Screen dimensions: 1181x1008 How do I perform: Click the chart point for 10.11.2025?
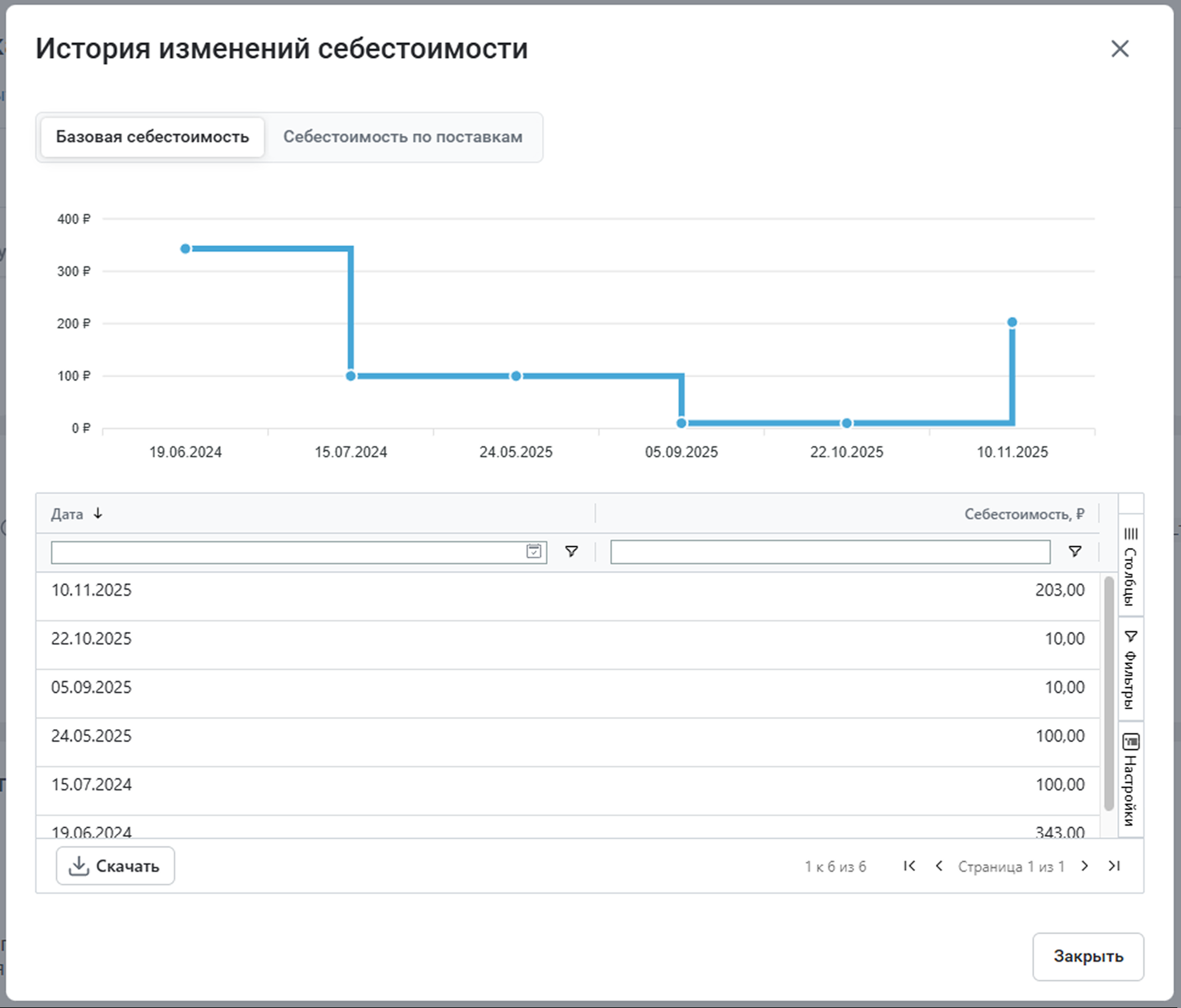[1012, 322]
